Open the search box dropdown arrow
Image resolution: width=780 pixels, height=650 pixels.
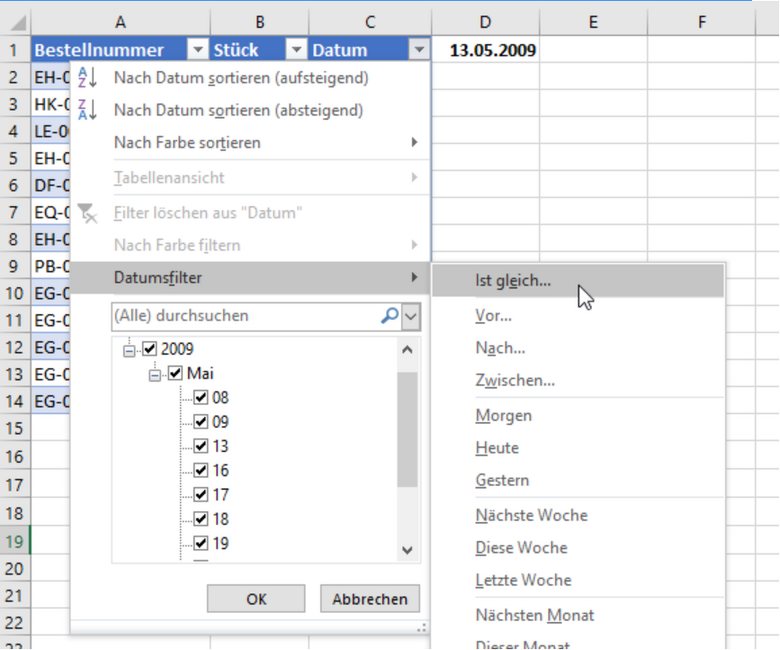(411, 316)
